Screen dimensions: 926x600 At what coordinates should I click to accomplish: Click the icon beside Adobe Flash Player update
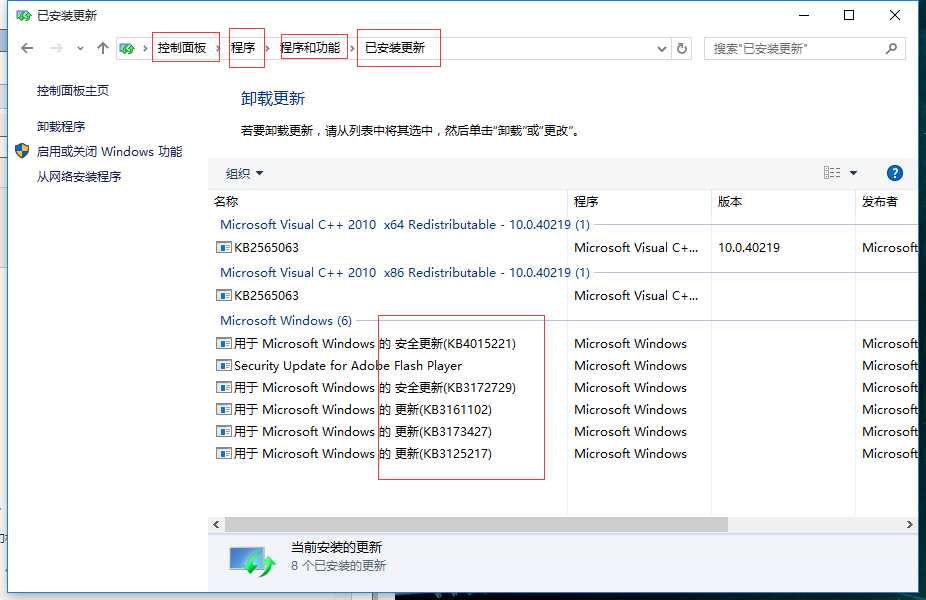(x=223, y=366)
